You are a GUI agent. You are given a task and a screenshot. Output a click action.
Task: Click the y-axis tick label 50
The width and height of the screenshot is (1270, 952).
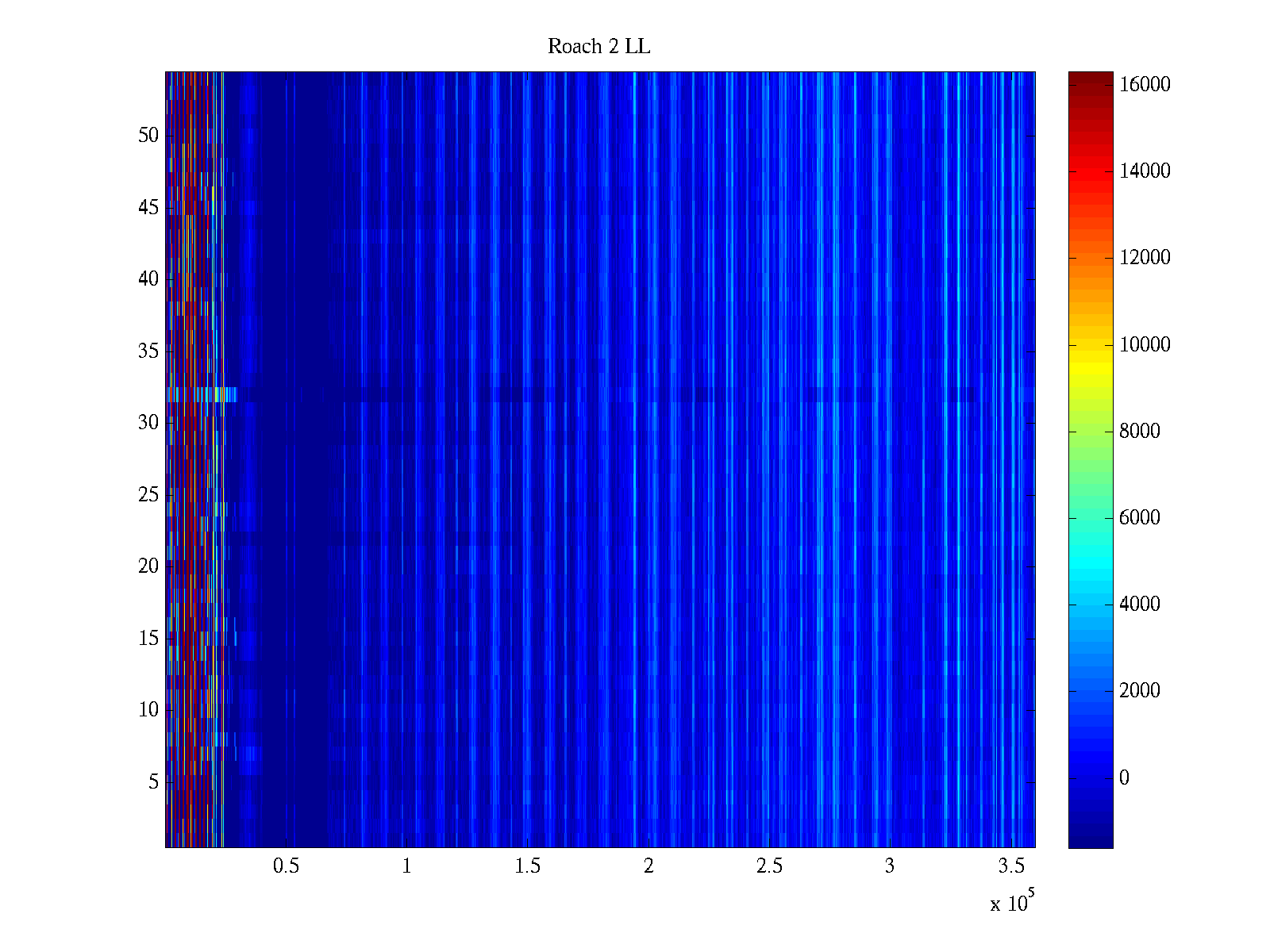pos(148,136)
